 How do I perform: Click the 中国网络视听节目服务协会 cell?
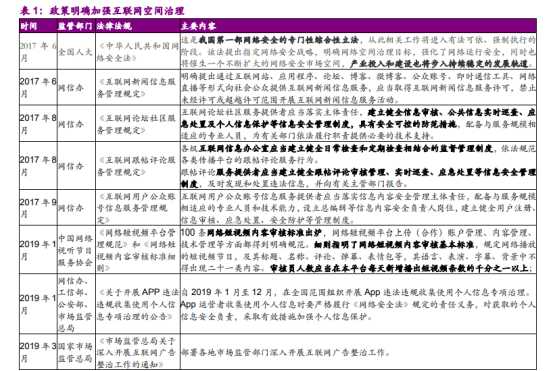tap(75, 250)
